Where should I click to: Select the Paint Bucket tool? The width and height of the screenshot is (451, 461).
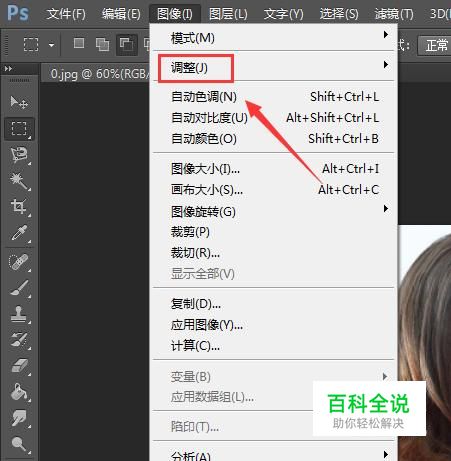click(x=19, y=392)
